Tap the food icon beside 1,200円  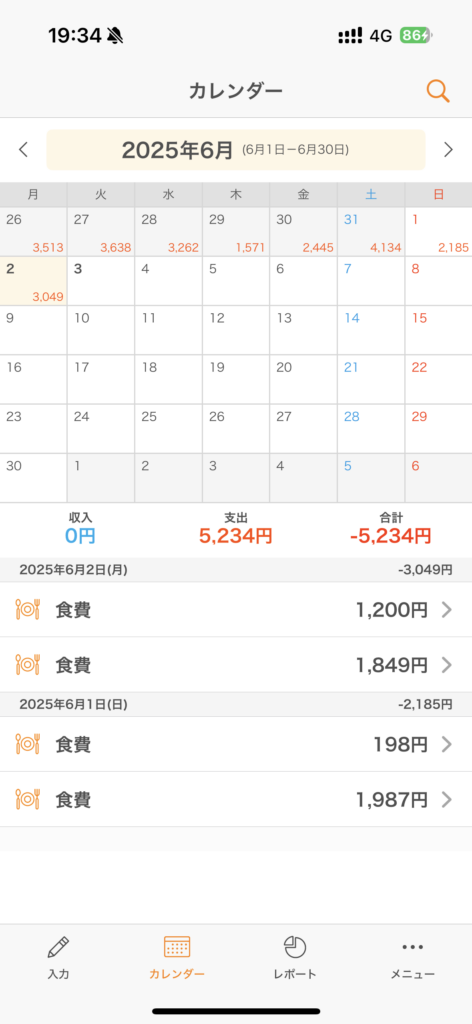27,610
